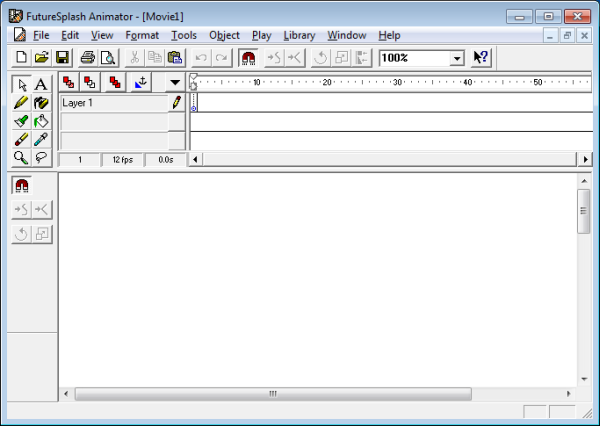Open the timeline frame view popup arrow
This screenshot has width=600, height=426.
point(176,83)
